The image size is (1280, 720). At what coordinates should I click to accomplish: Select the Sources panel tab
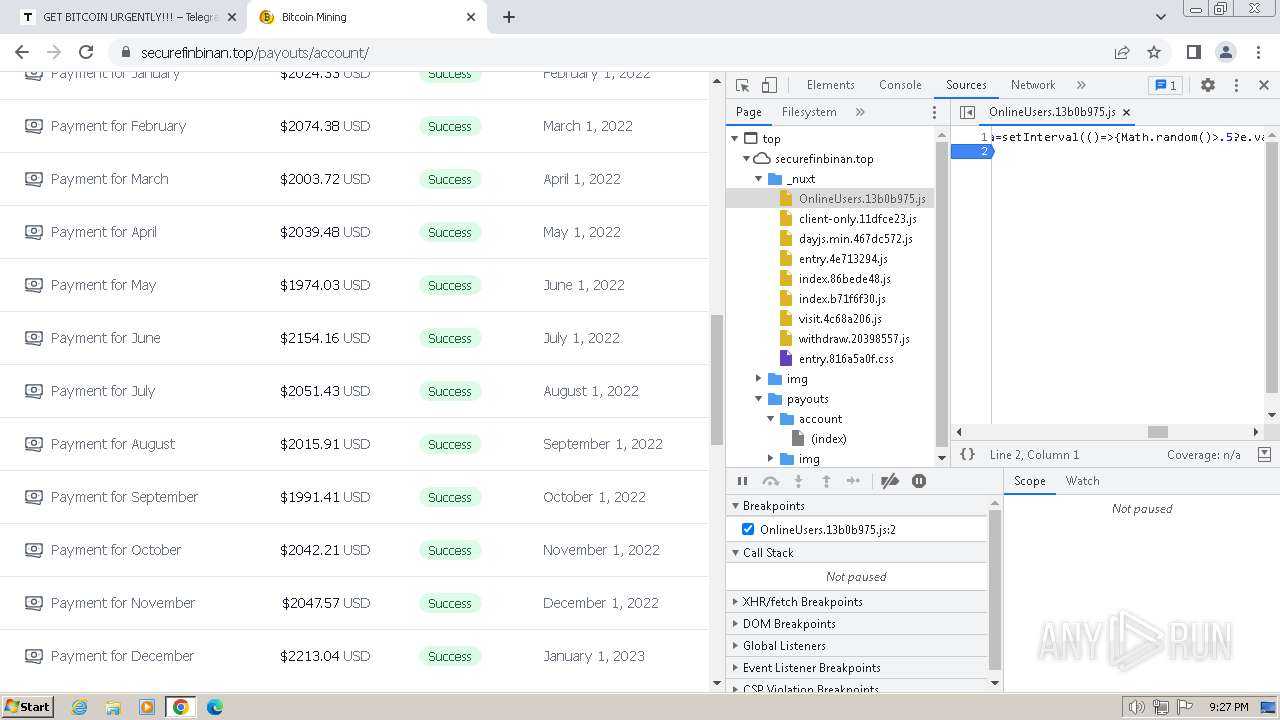pos(966,85)
